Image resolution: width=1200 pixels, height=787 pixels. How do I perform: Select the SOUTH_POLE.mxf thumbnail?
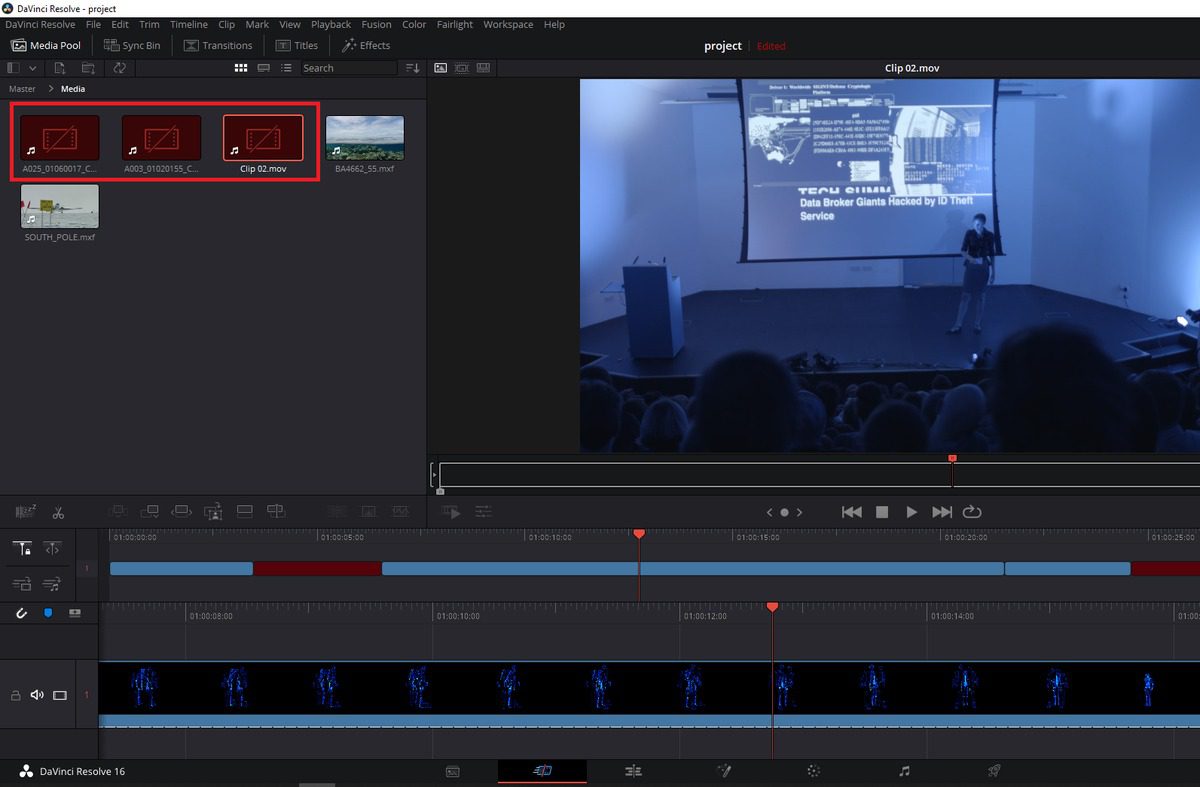60,206
